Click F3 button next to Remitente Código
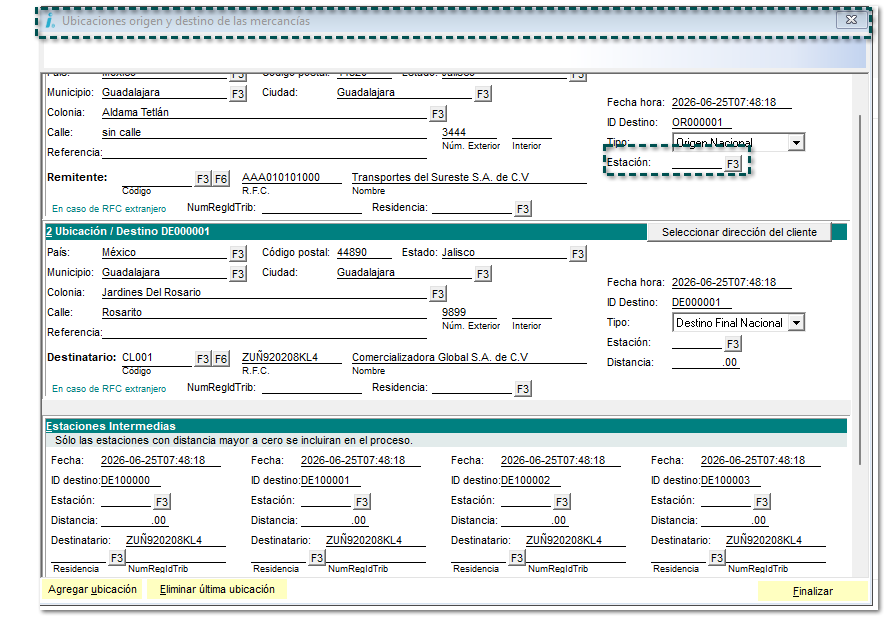 click(203, 179)
